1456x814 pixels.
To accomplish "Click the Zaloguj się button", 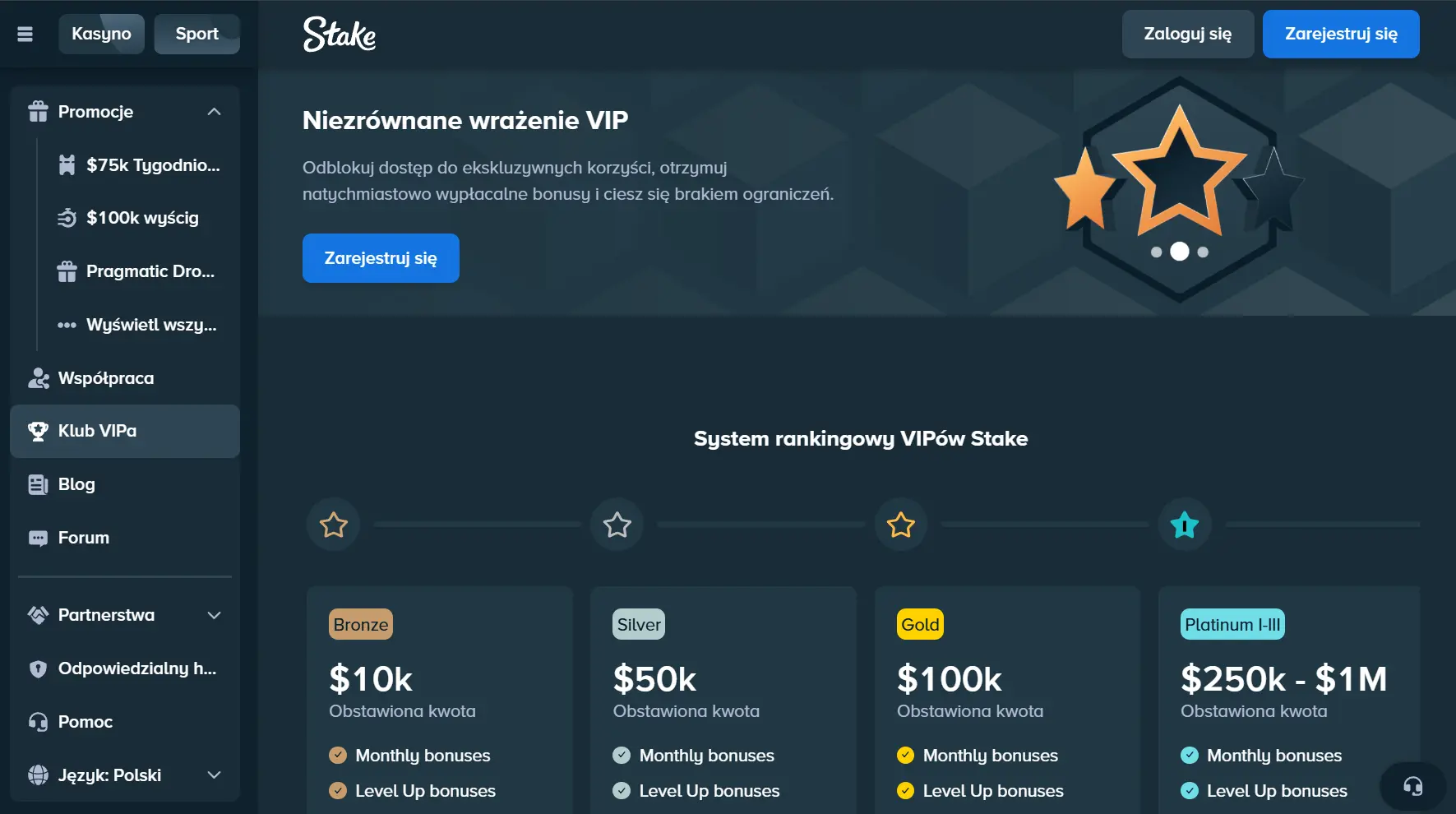I will click(1188, 34).
